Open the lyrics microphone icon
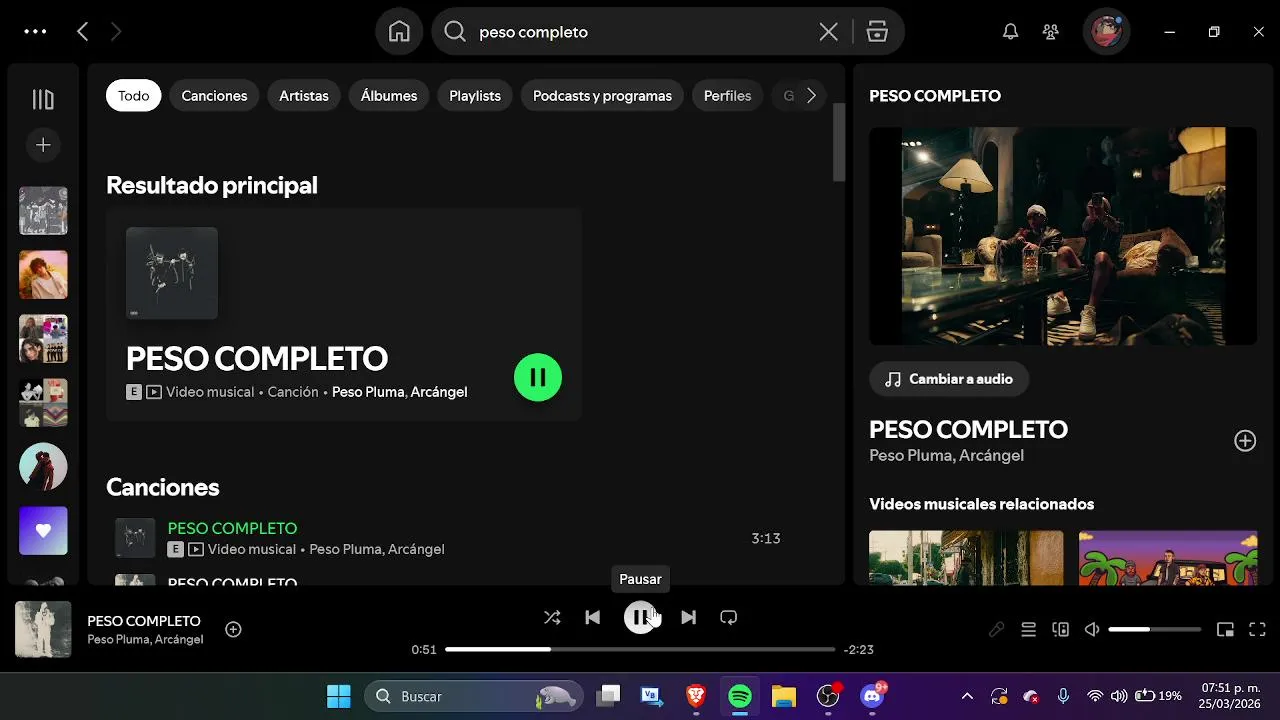Viewport: 1280px width, 720px height. pos(996,629)
